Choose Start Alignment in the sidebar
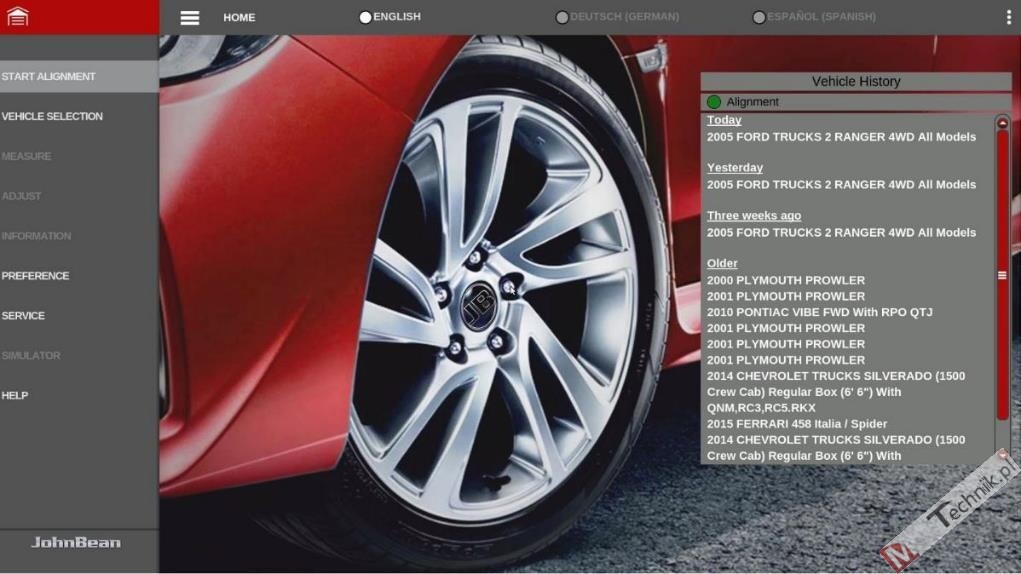This screenshot has height=574, width=1021. click(x=79, y=76)
